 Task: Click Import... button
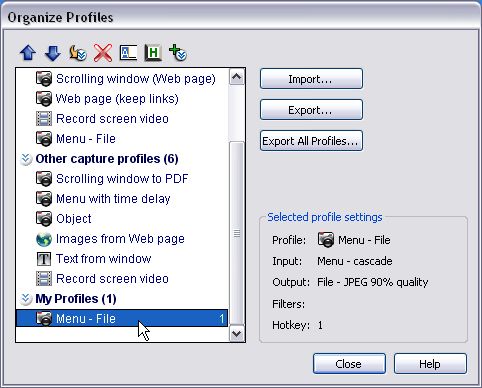click(x=311, y=79)
